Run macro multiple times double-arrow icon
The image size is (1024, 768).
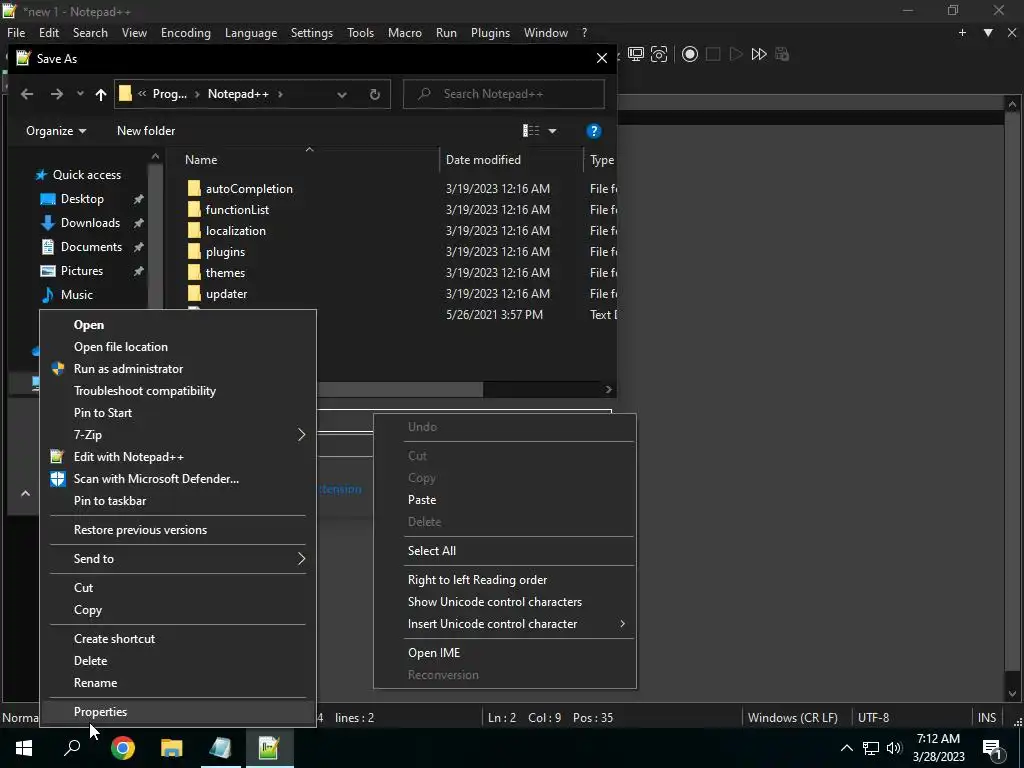point(759,54)
